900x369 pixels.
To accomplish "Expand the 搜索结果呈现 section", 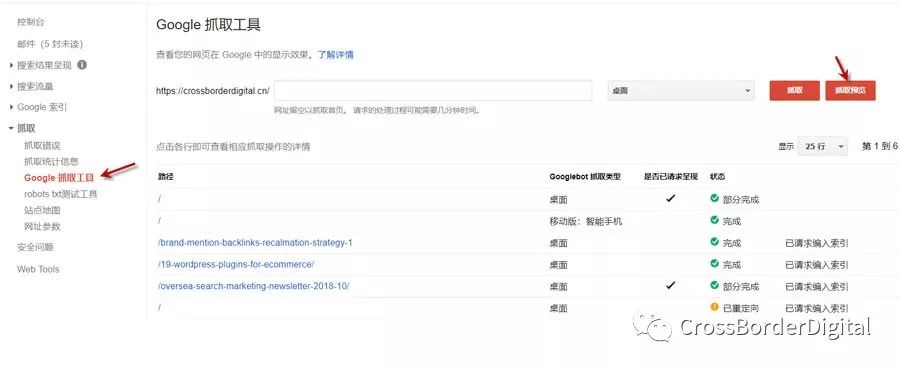I will click(x=44, y=65).
